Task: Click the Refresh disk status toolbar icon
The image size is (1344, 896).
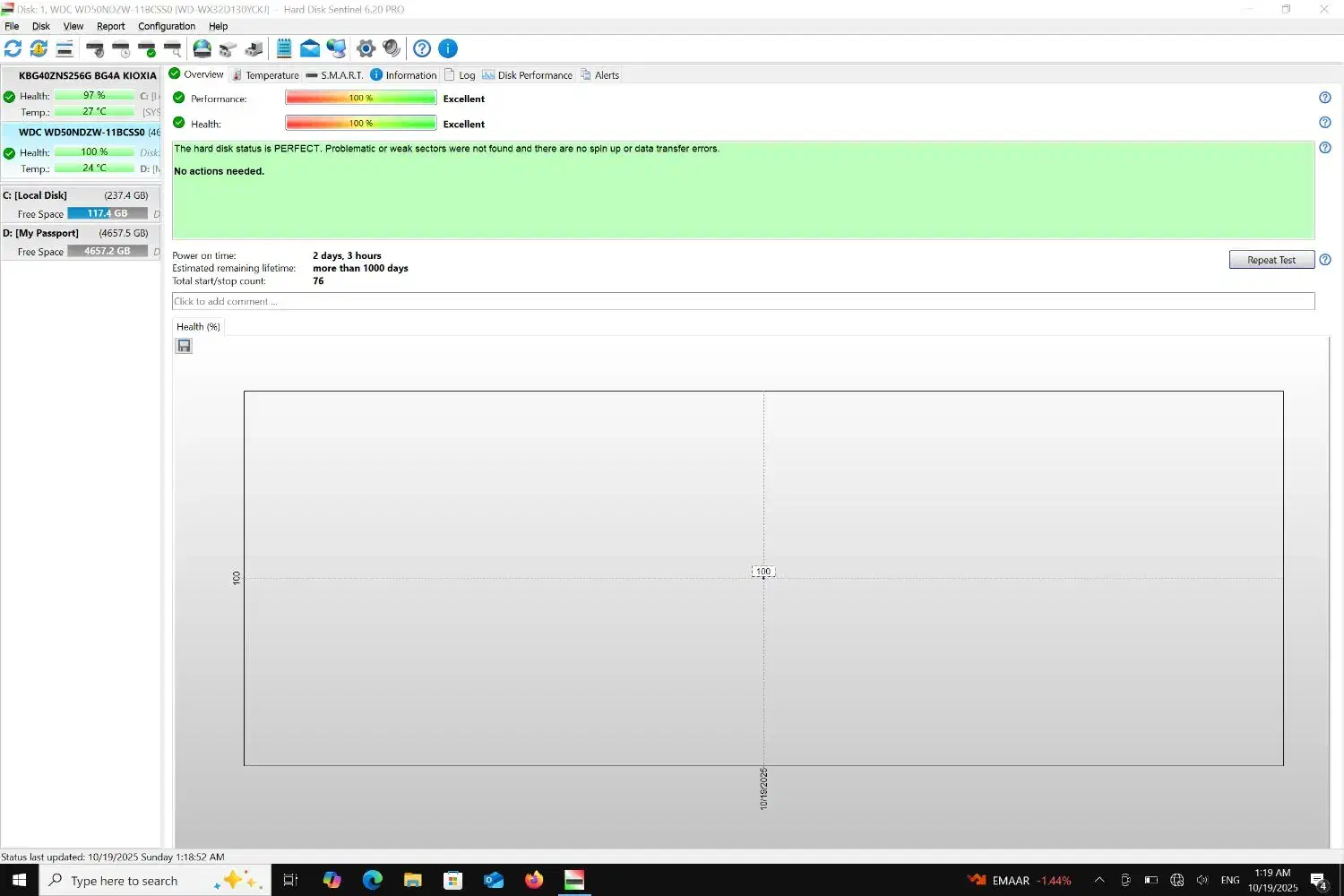Action: click(x=13, y=48)
